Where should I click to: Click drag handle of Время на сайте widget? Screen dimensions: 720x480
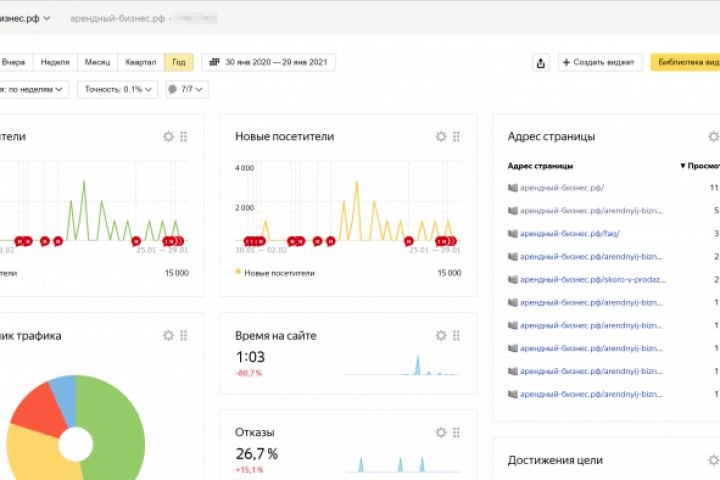(456, 335)
